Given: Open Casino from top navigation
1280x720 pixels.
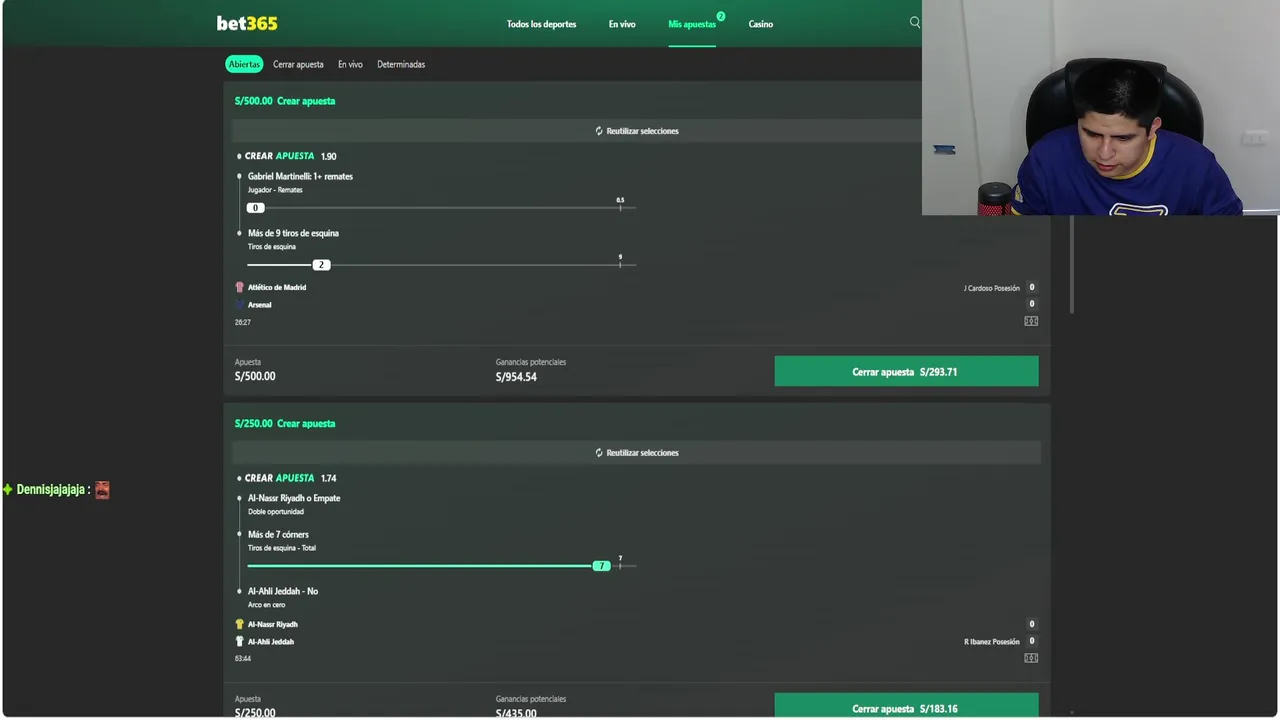Looking at the screenshot, I should [760, 24].
